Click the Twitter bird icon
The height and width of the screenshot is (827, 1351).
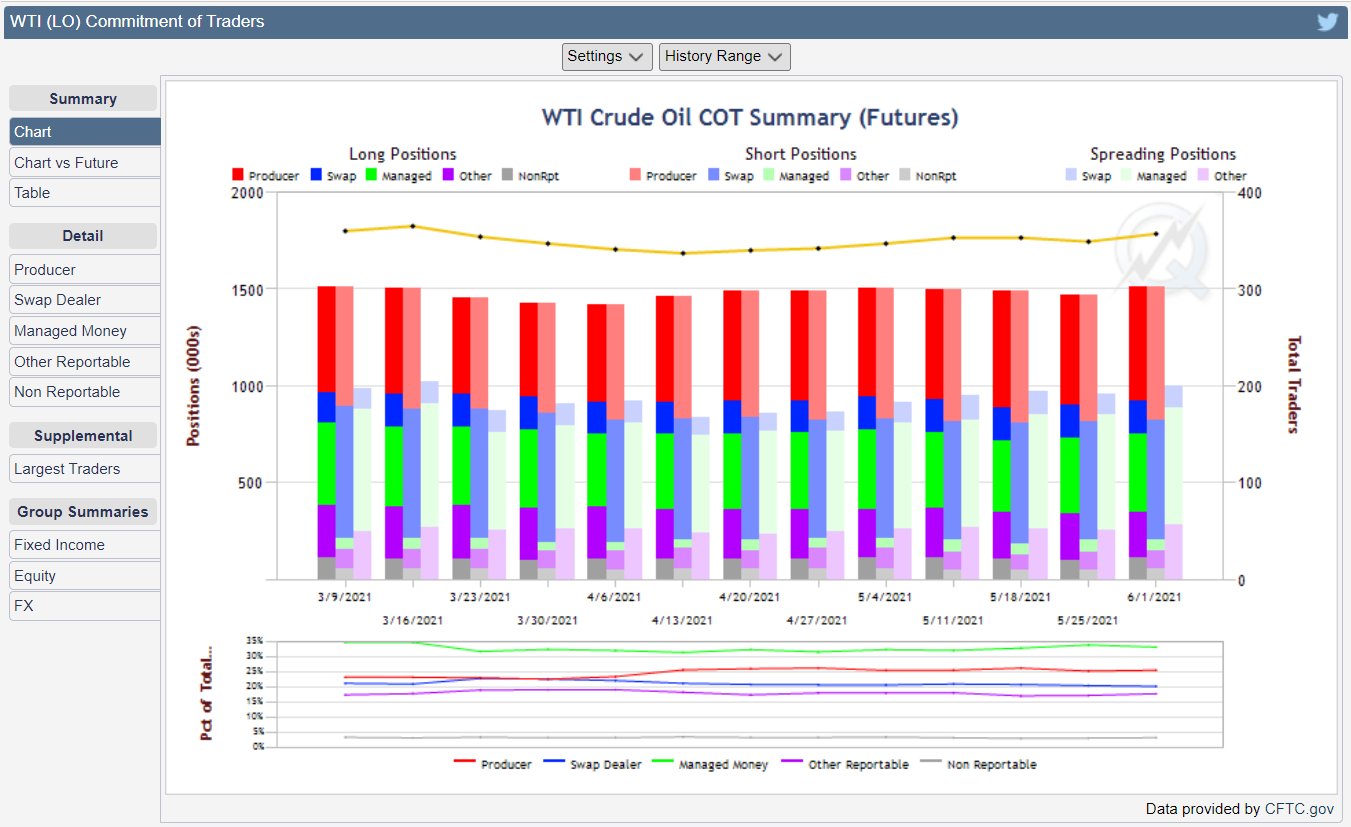pos(1327,22)
